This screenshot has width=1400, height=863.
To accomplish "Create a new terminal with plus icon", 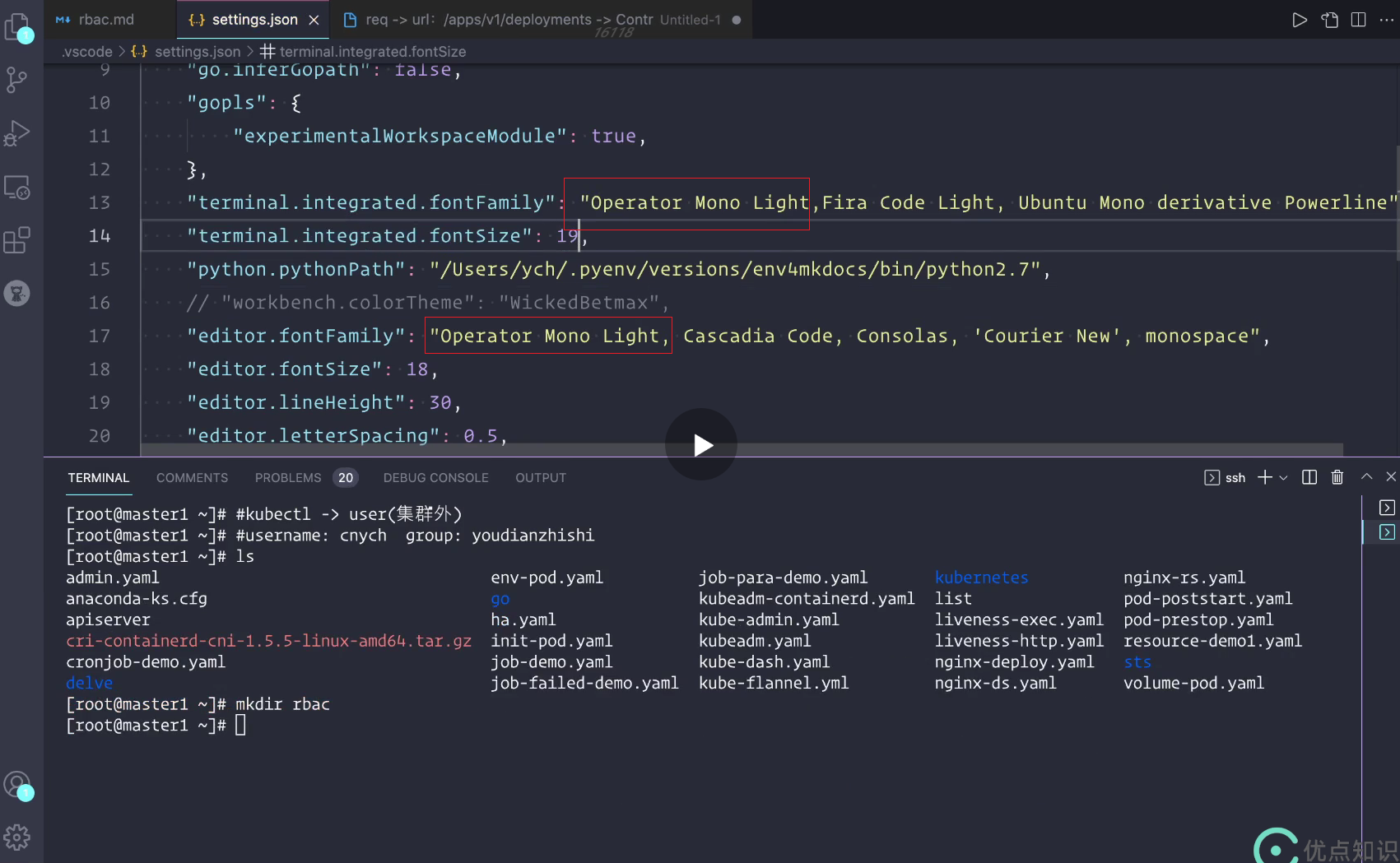I will click(1265, 477).
